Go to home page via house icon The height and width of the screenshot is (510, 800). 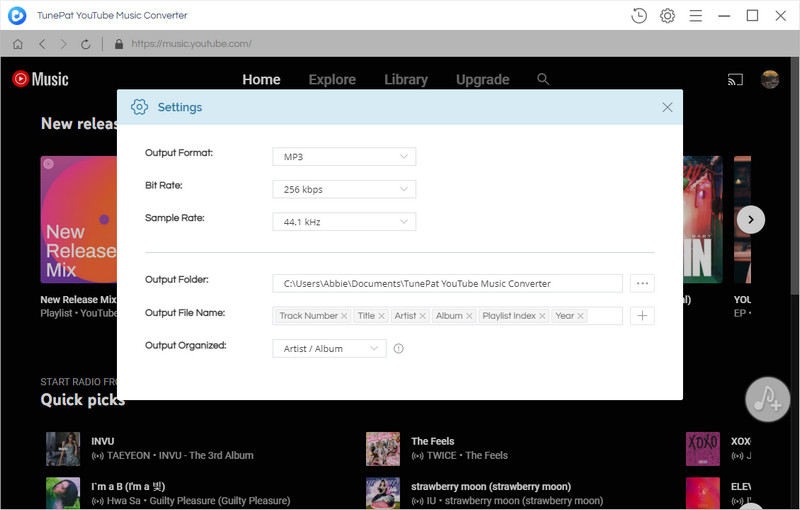[x=18, y=44]
